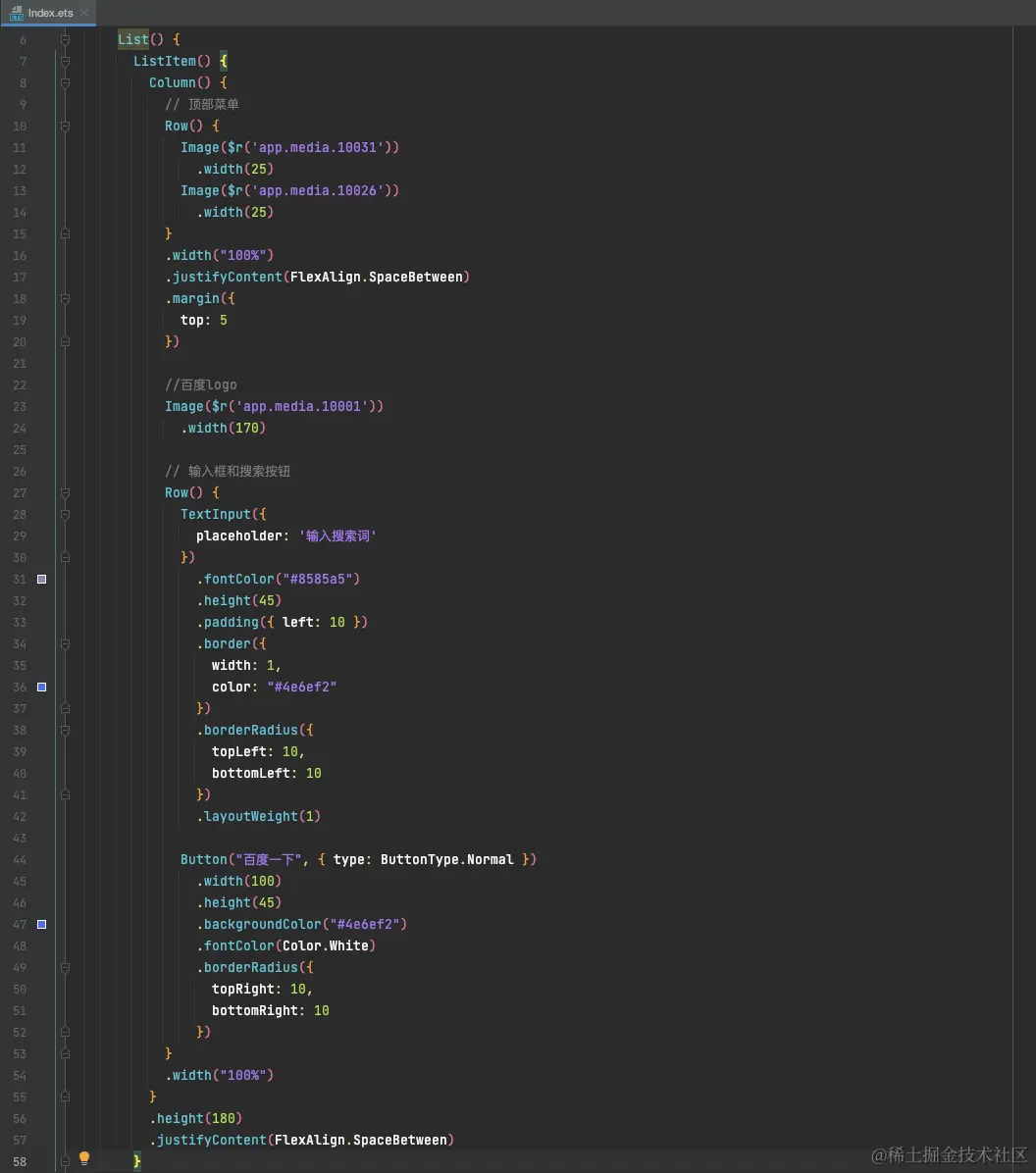Screen dimensions: 1036x1173
Task: Click the 'bottomRight: 10' property
Action: (270, 1010)
